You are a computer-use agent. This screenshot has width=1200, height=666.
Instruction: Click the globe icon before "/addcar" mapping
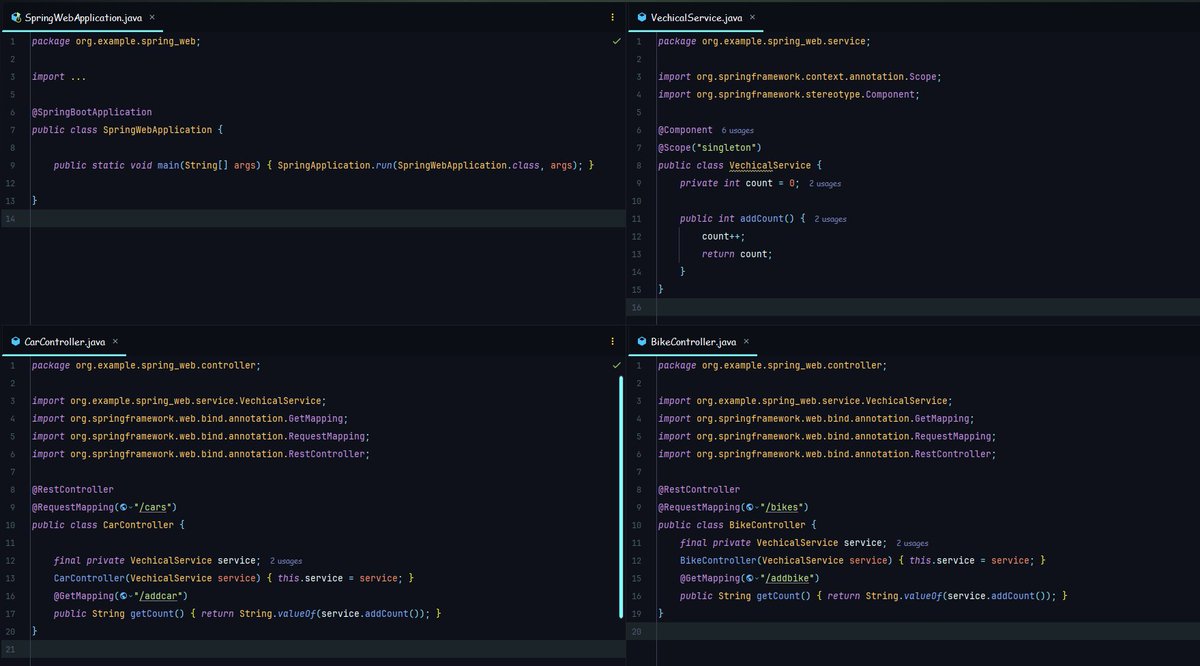click(x=123, y=595)
